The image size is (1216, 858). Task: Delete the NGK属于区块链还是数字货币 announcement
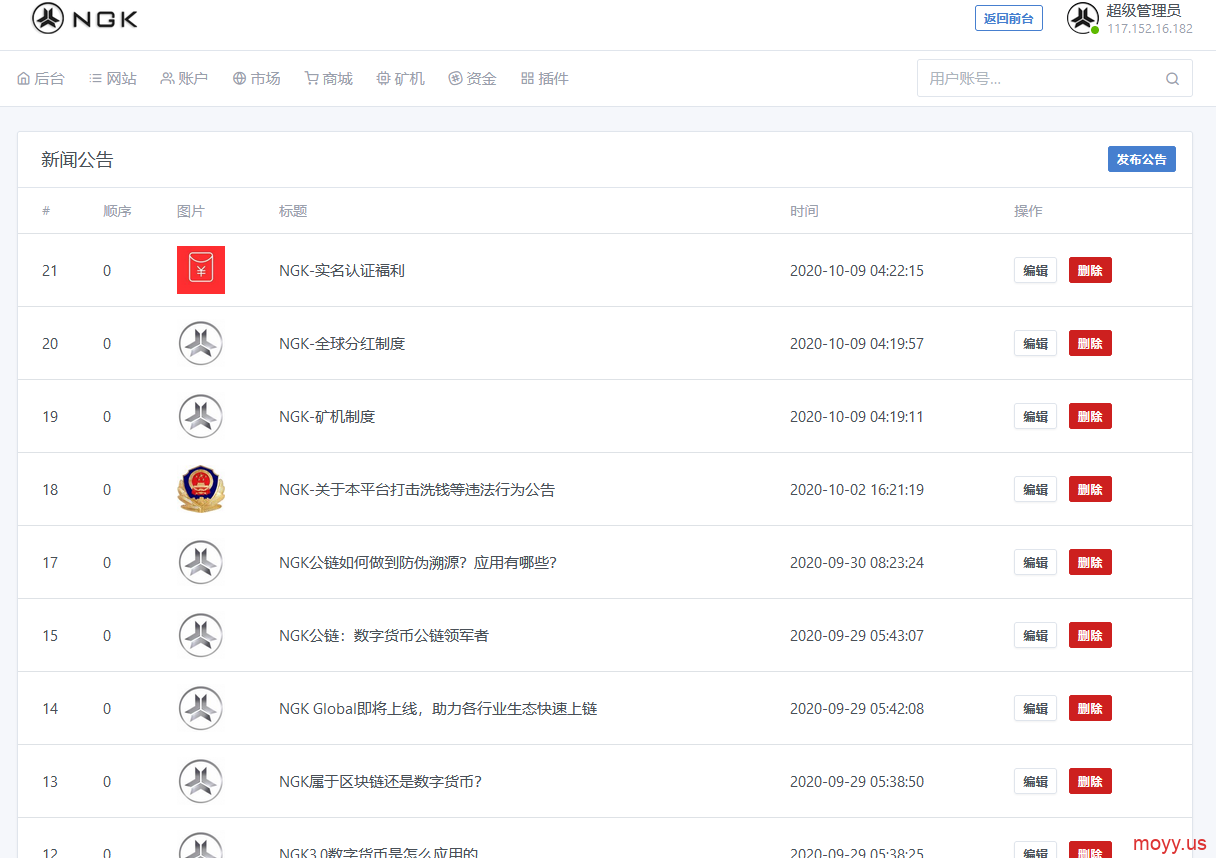tap(1090, 781)
